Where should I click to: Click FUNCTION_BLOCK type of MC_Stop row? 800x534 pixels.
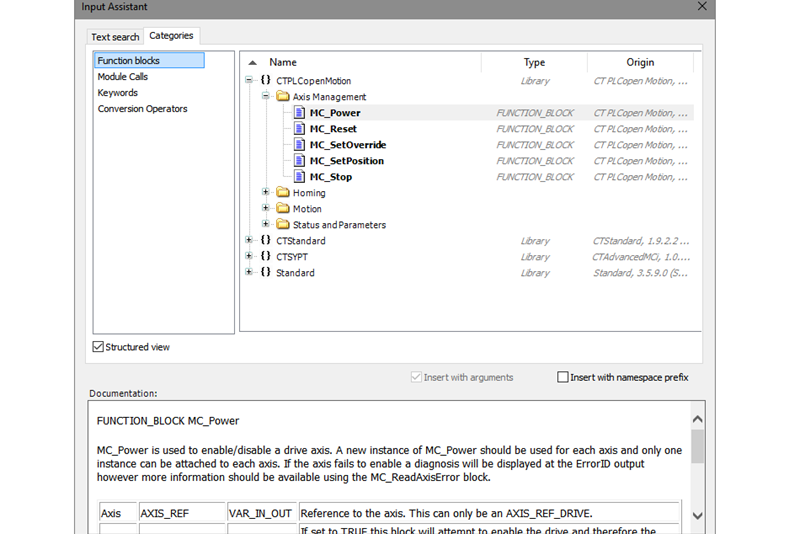535,177
